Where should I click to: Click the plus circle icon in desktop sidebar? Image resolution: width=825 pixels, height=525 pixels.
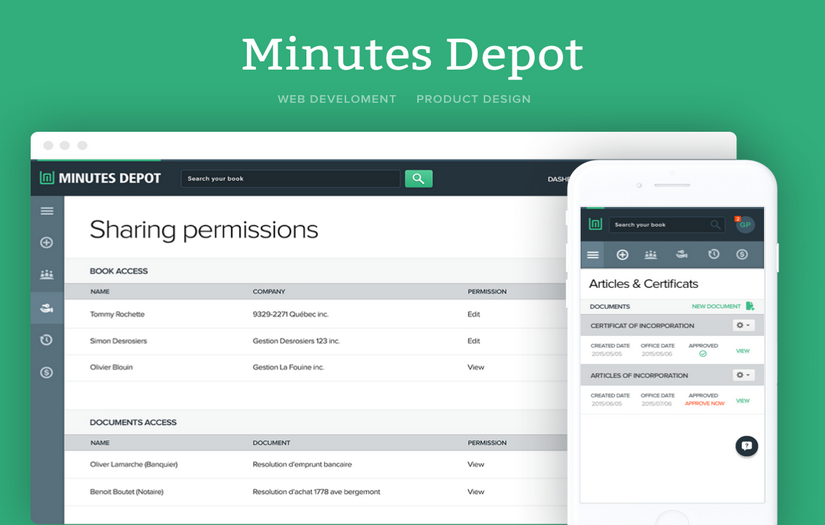point(47,243)
